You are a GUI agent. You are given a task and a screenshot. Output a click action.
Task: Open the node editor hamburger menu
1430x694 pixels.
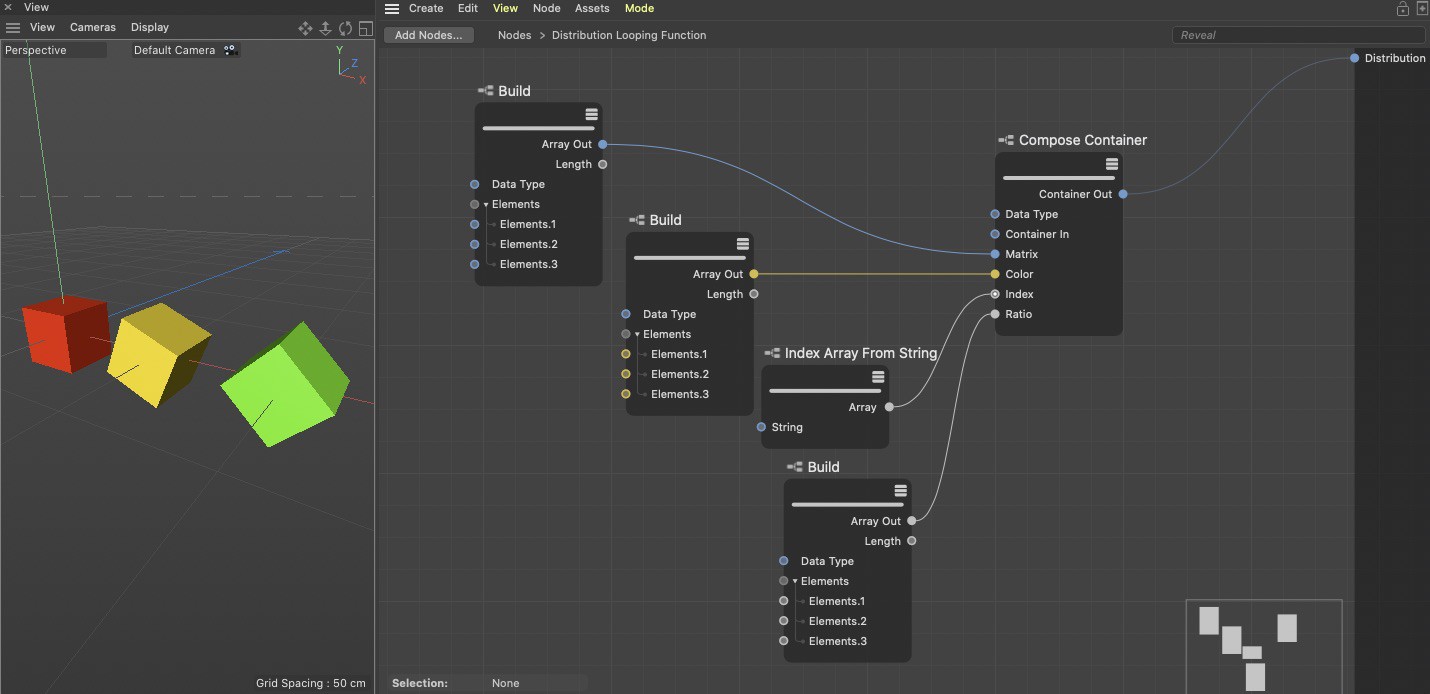pos(392,9)
